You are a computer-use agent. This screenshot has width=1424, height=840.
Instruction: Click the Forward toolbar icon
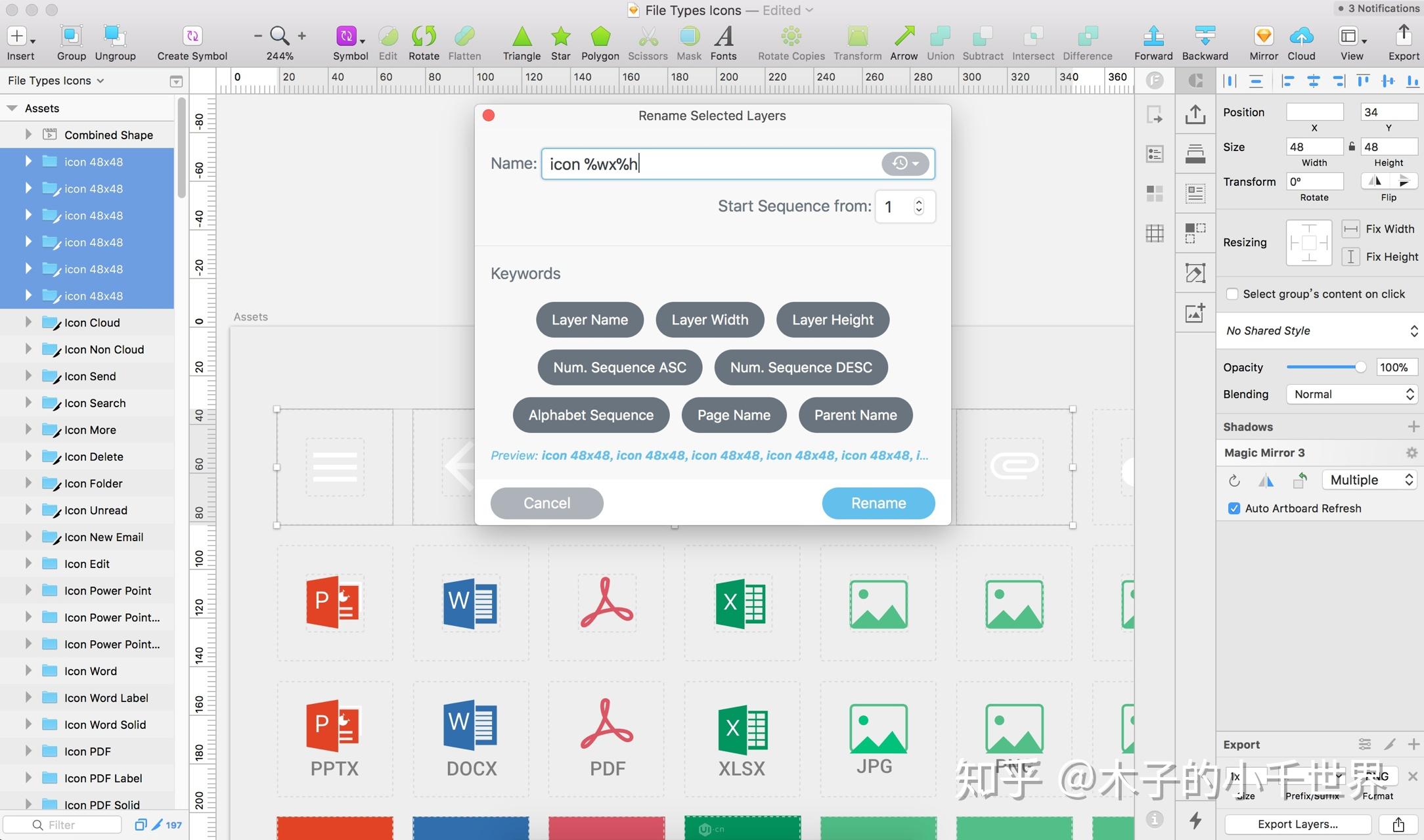point(1153,36)
